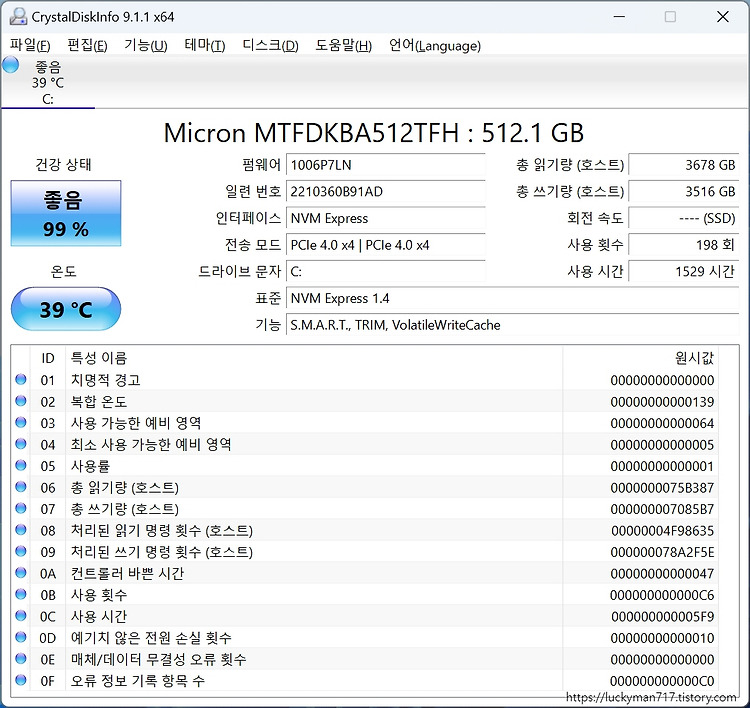Click raw value 0000000000139

click(x=662, y=402)
